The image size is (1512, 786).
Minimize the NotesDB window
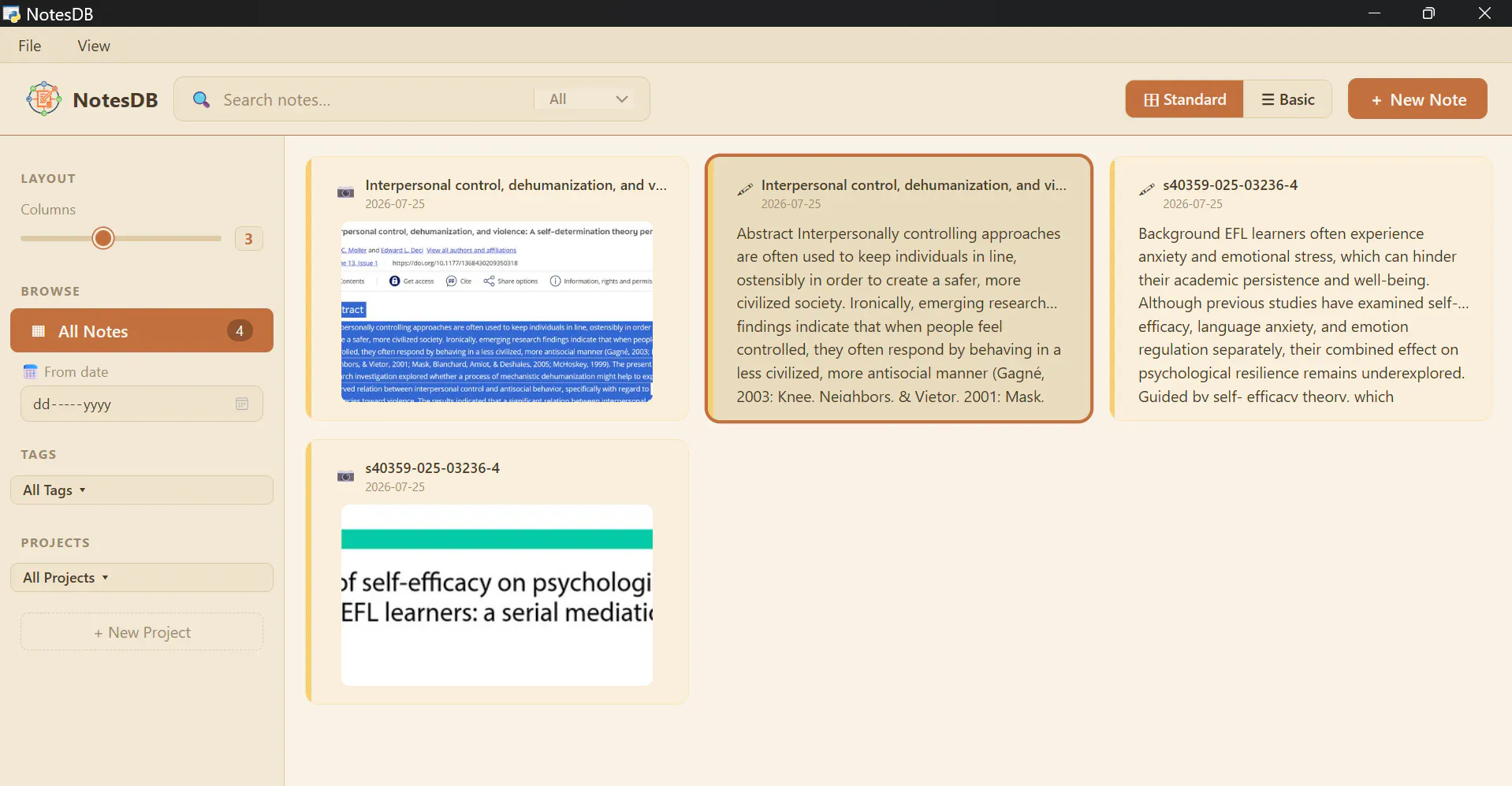[1374, 13]
